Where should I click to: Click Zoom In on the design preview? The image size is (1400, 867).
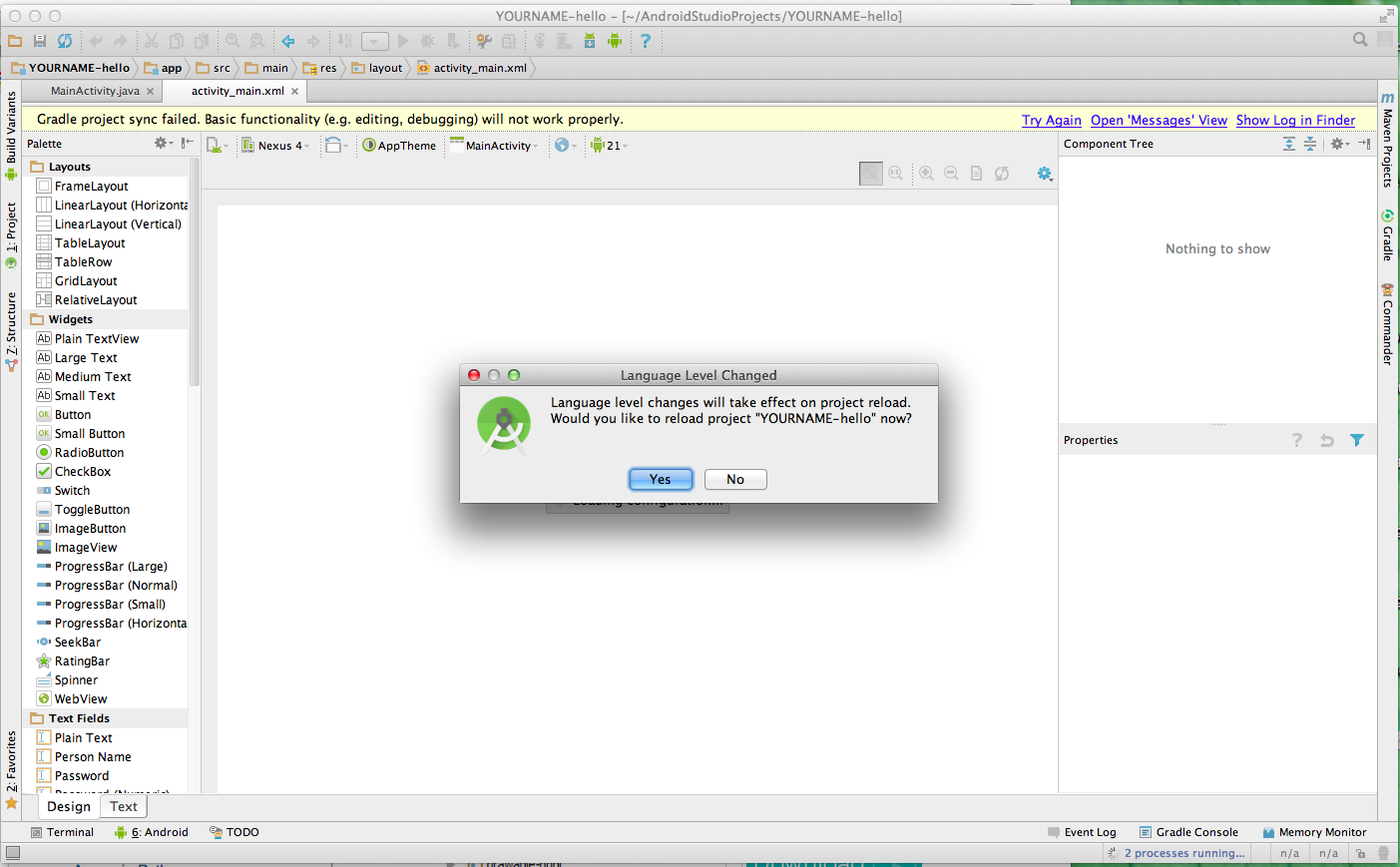[927, 173]
